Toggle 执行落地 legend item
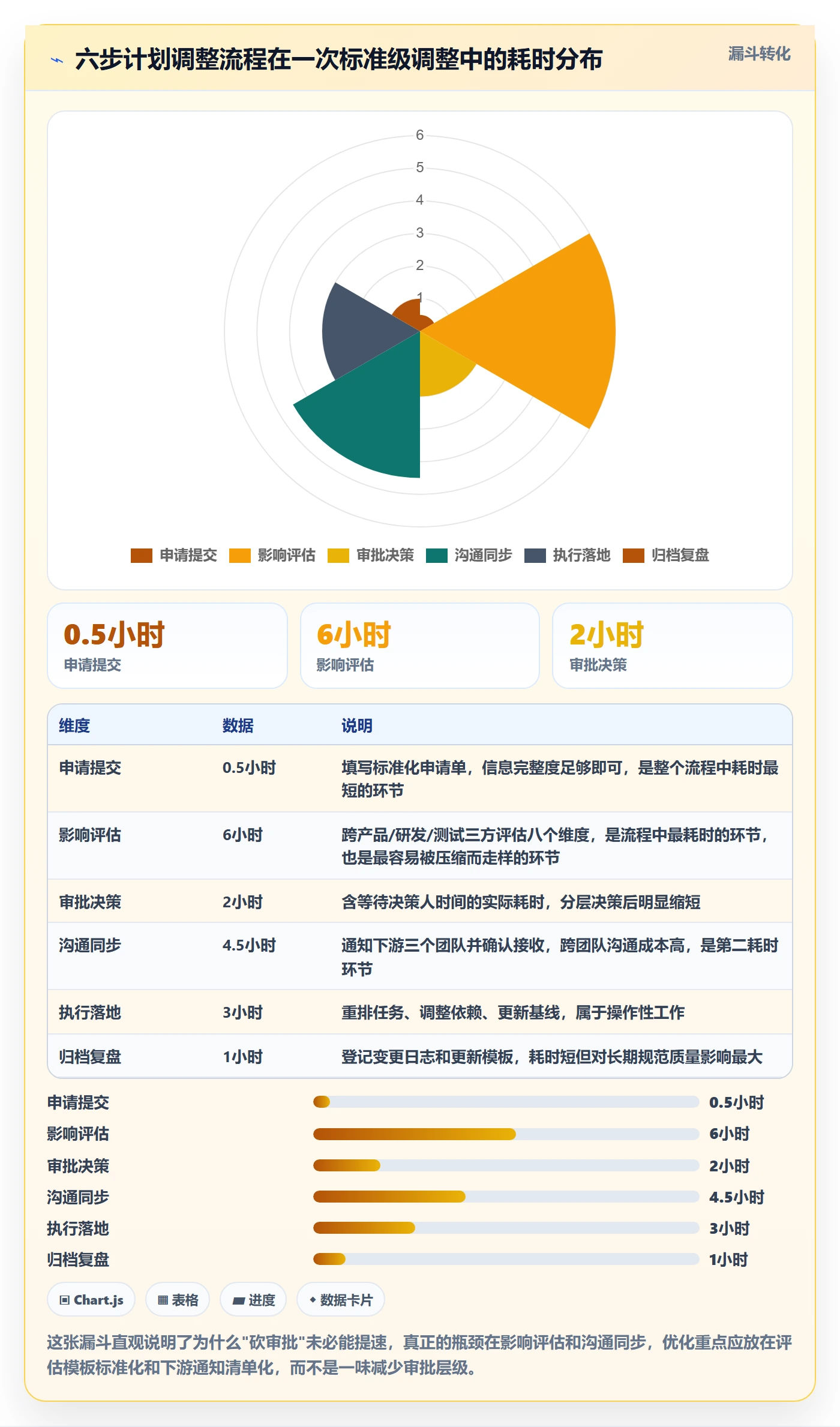 (x=568, y=556)
